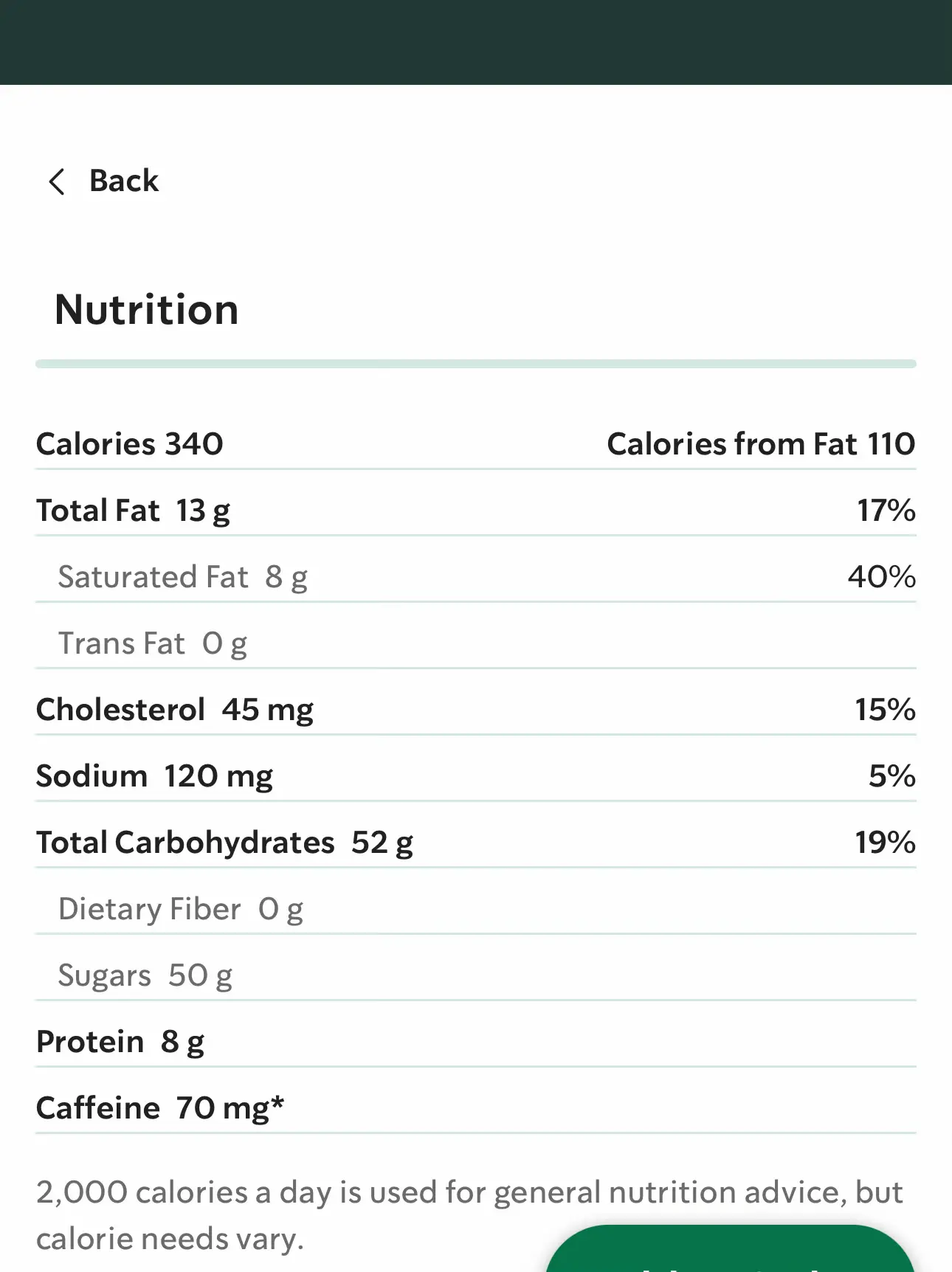Select the Protein 8 g row
The image size is (952, 1272).
click(x=476, y=1042)
